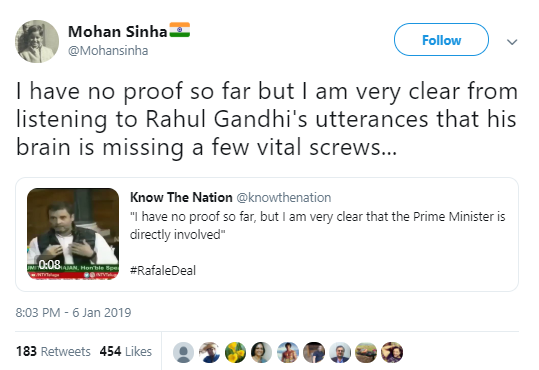Open the @Mohansinha handle link
The height and width of the screenshot is (370, 539).
tap(108, 51)
